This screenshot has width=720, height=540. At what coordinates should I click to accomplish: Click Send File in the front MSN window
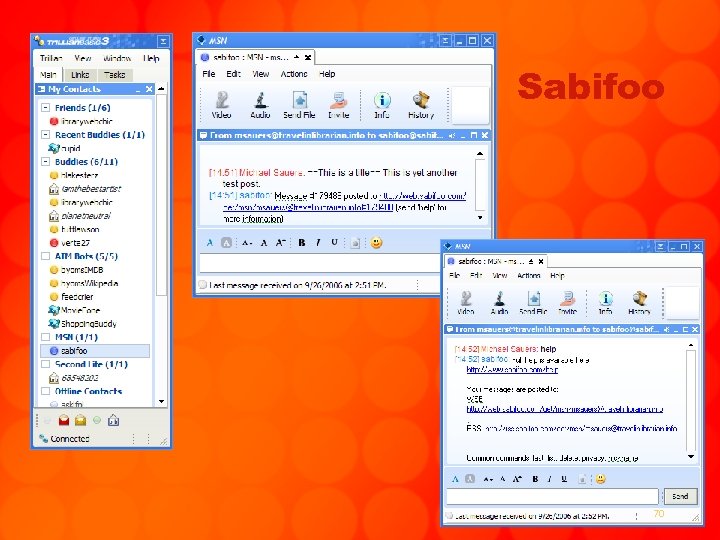click(x=533, y=303)
